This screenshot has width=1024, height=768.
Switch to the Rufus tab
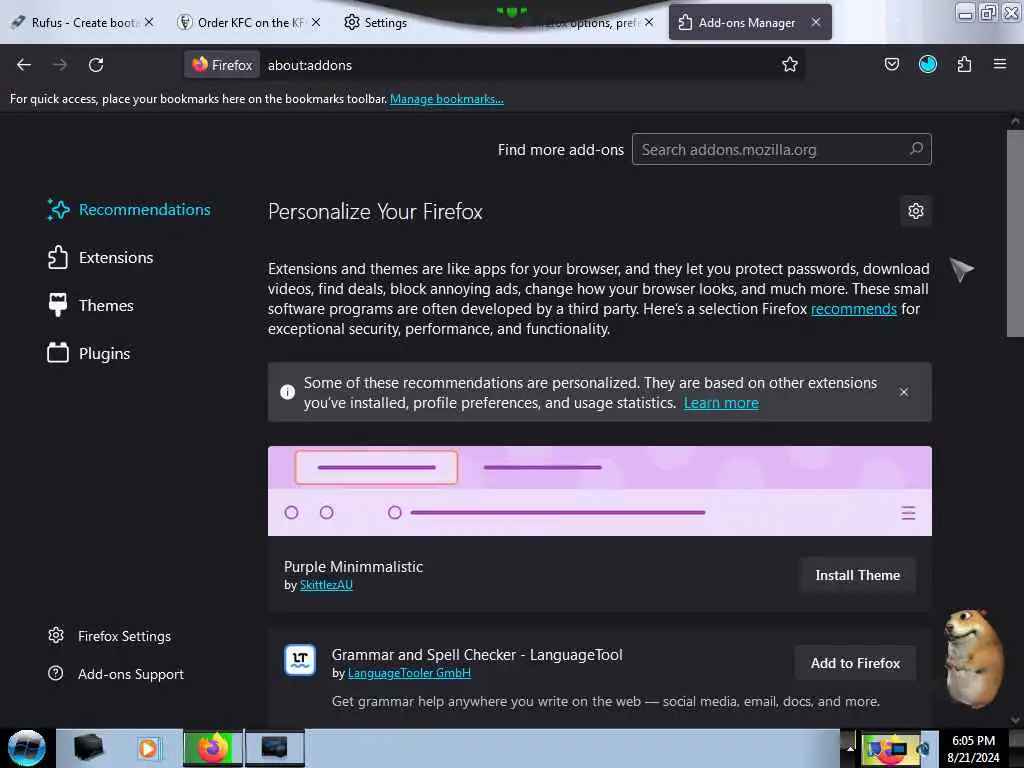(x=83, y=22)
